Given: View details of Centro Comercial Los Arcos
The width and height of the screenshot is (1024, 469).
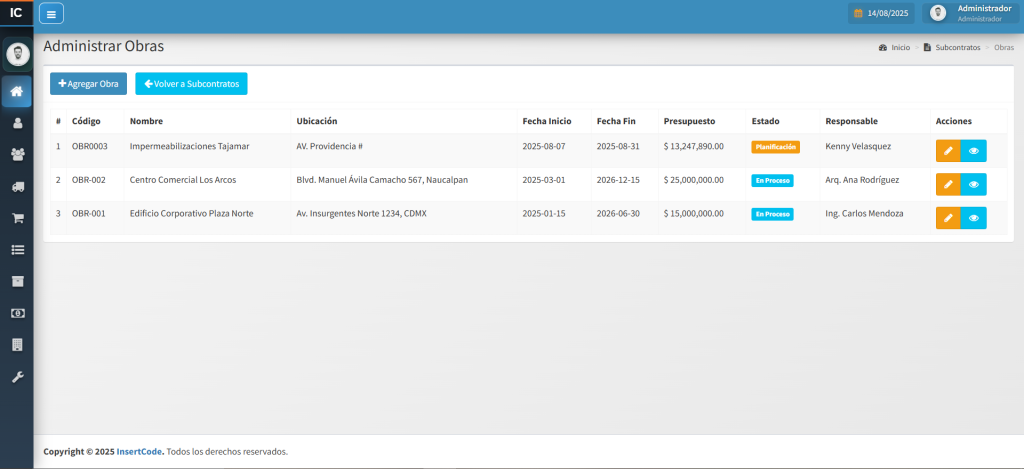Looking at the screenshot, I should coord(974,184).
